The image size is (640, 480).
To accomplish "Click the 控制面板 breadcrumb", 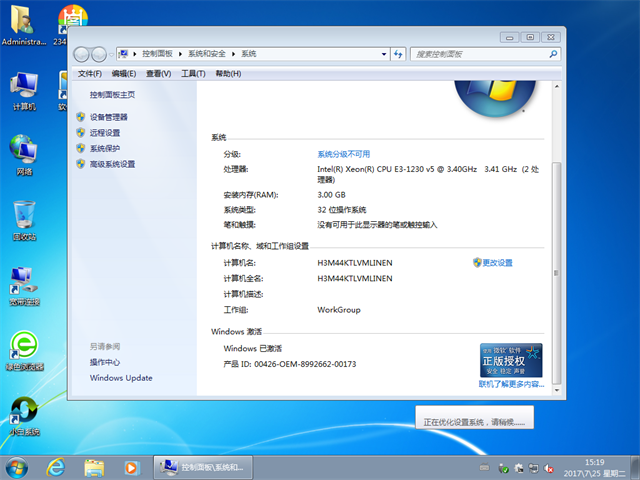I will click(x=157, y=54).
